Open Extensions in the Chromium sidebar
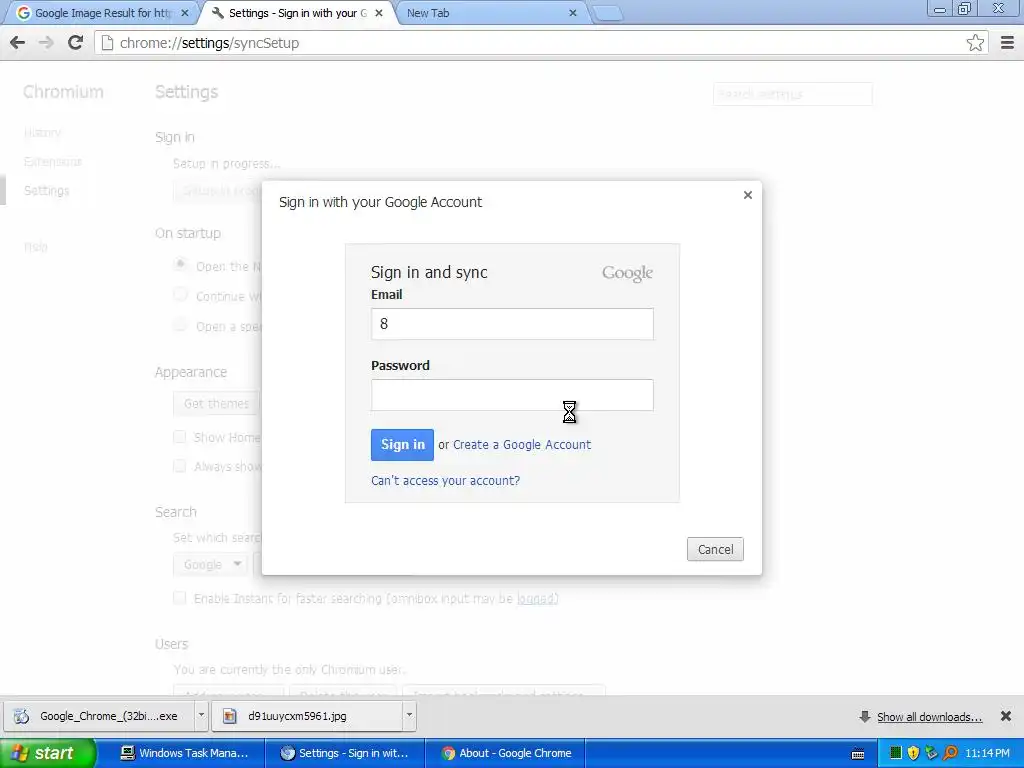Screen dimensions: 1024x768 coord(53,161)
